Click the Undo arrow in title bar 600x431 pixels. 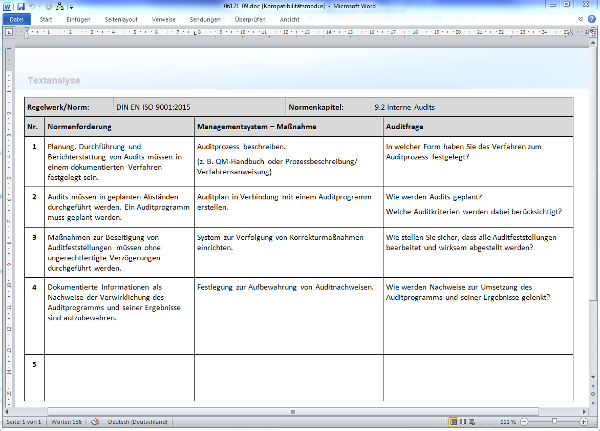[33, 6]
